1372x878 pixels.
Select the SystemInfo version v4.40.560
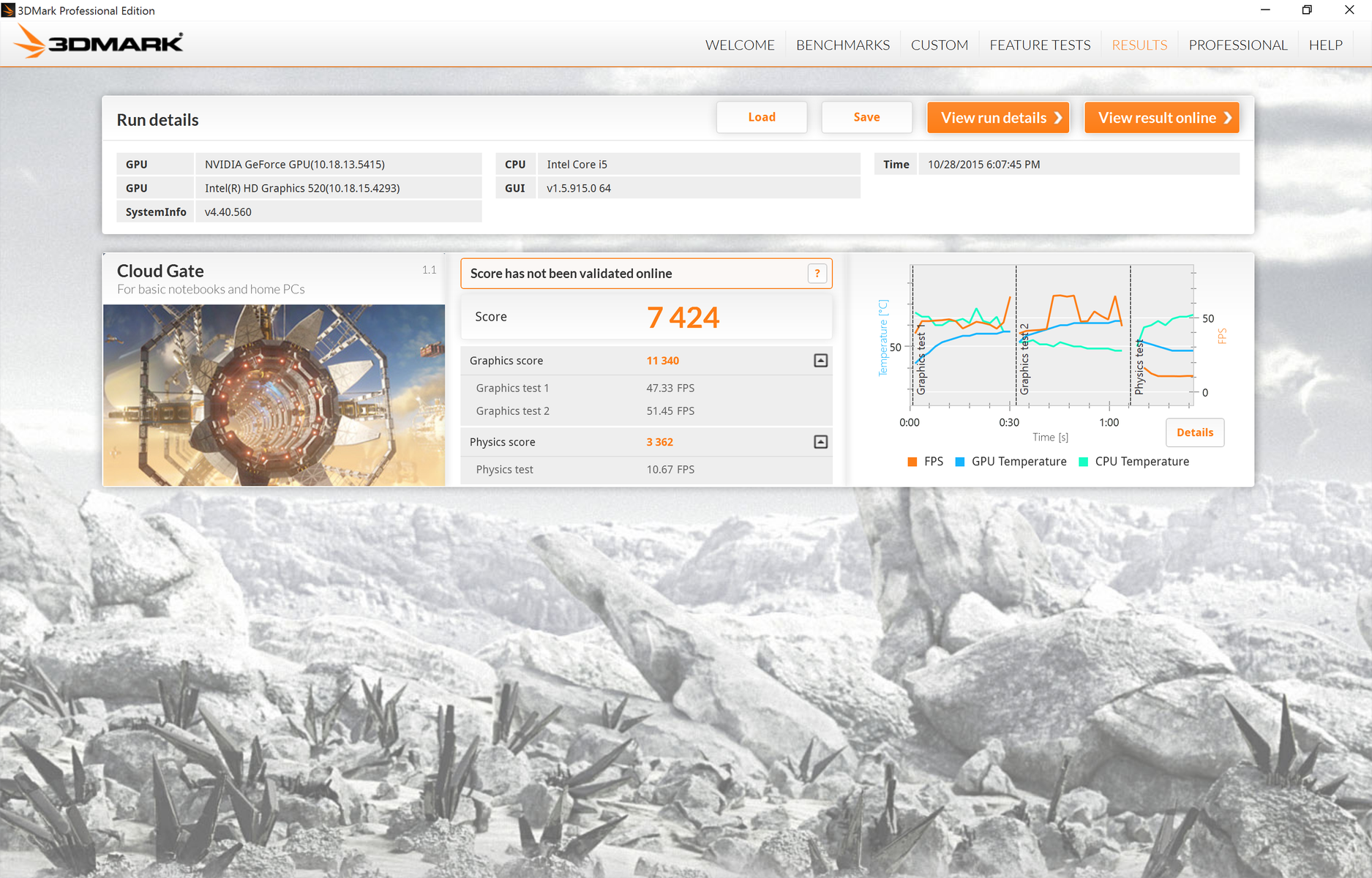click(228, 212)
